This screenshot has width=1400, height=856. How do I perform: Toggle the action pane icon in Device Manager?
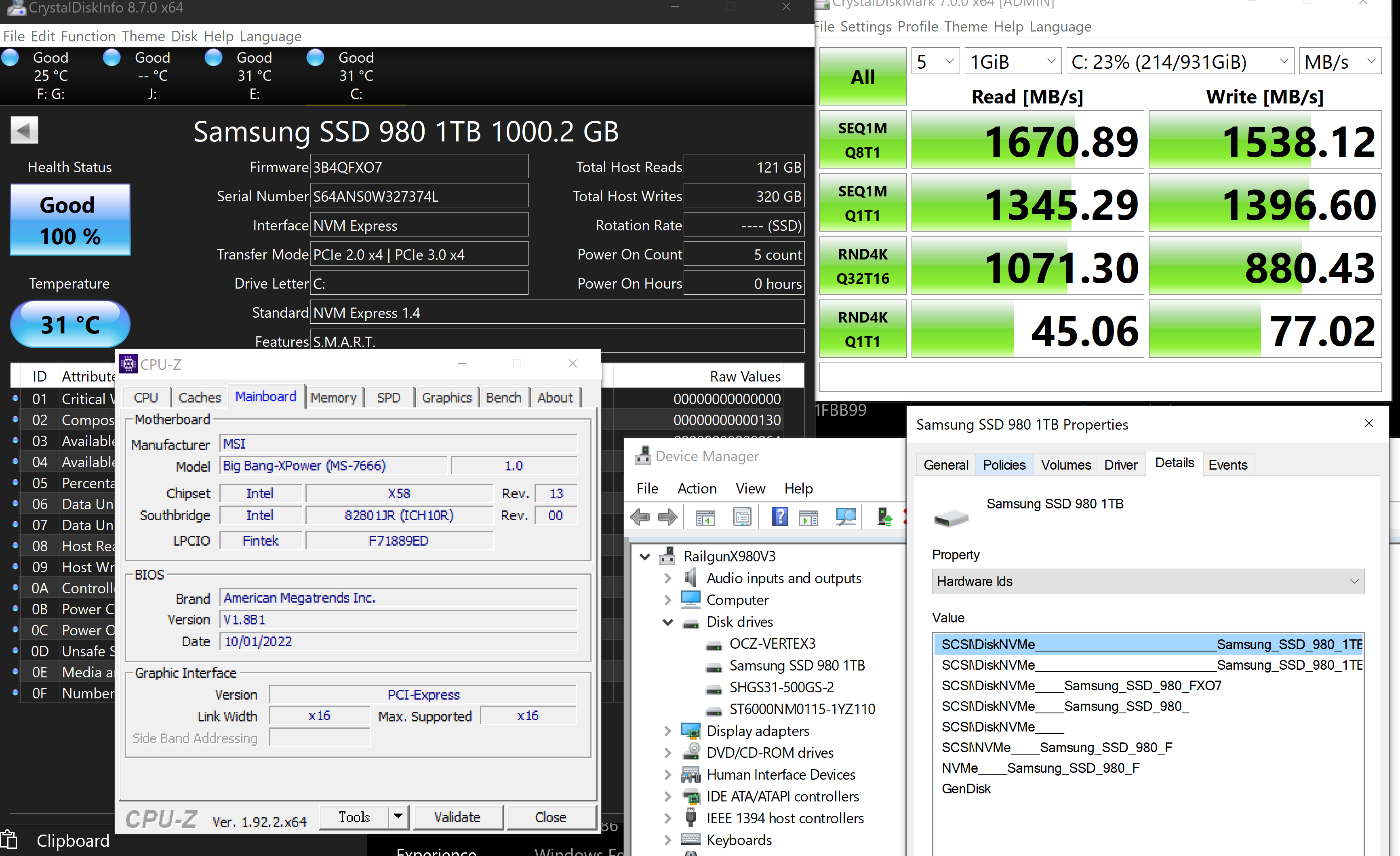click(x=808, y=517)
